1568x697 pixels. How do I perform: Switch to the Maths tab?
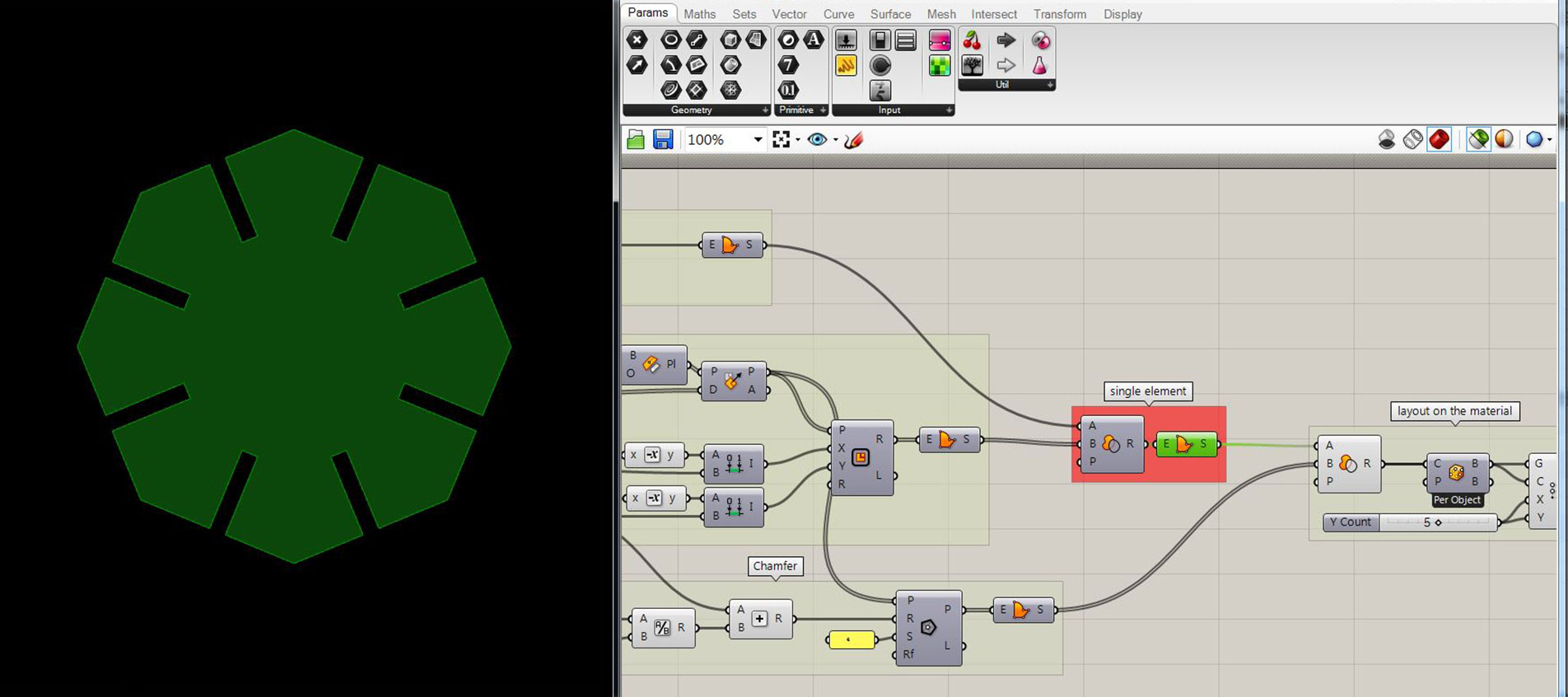pyautogui.click(x=699, y=14)
